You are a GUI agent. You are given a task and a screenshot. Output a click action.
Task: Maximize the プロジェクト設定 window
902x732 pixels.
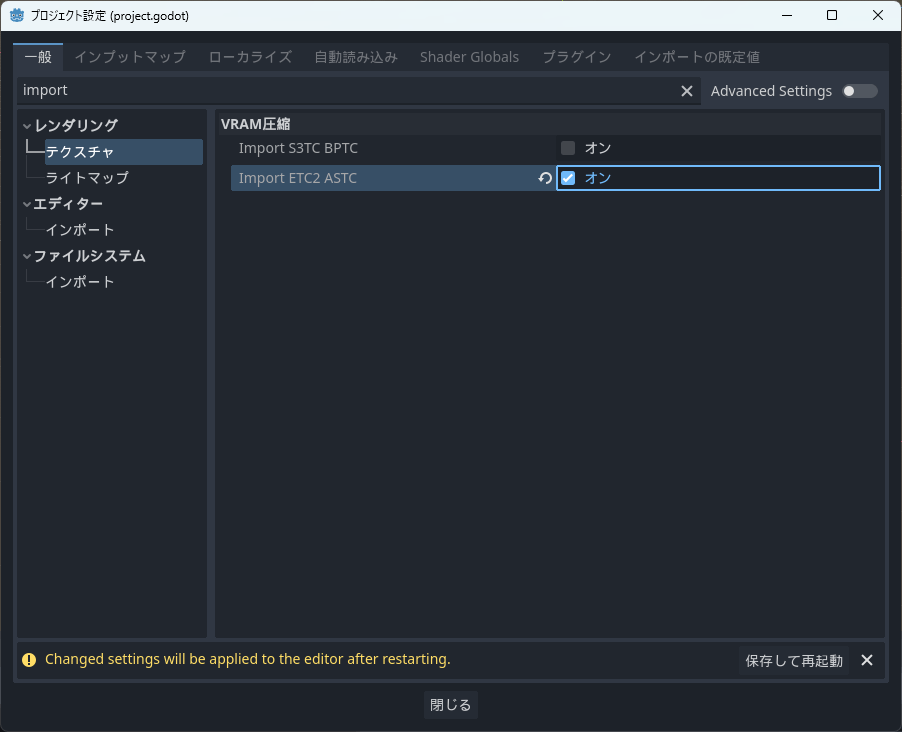(832, 16)
